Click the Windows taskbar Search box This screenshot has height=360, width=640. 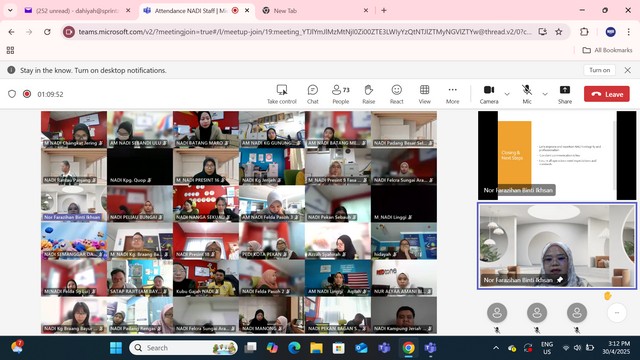[184, 348]
